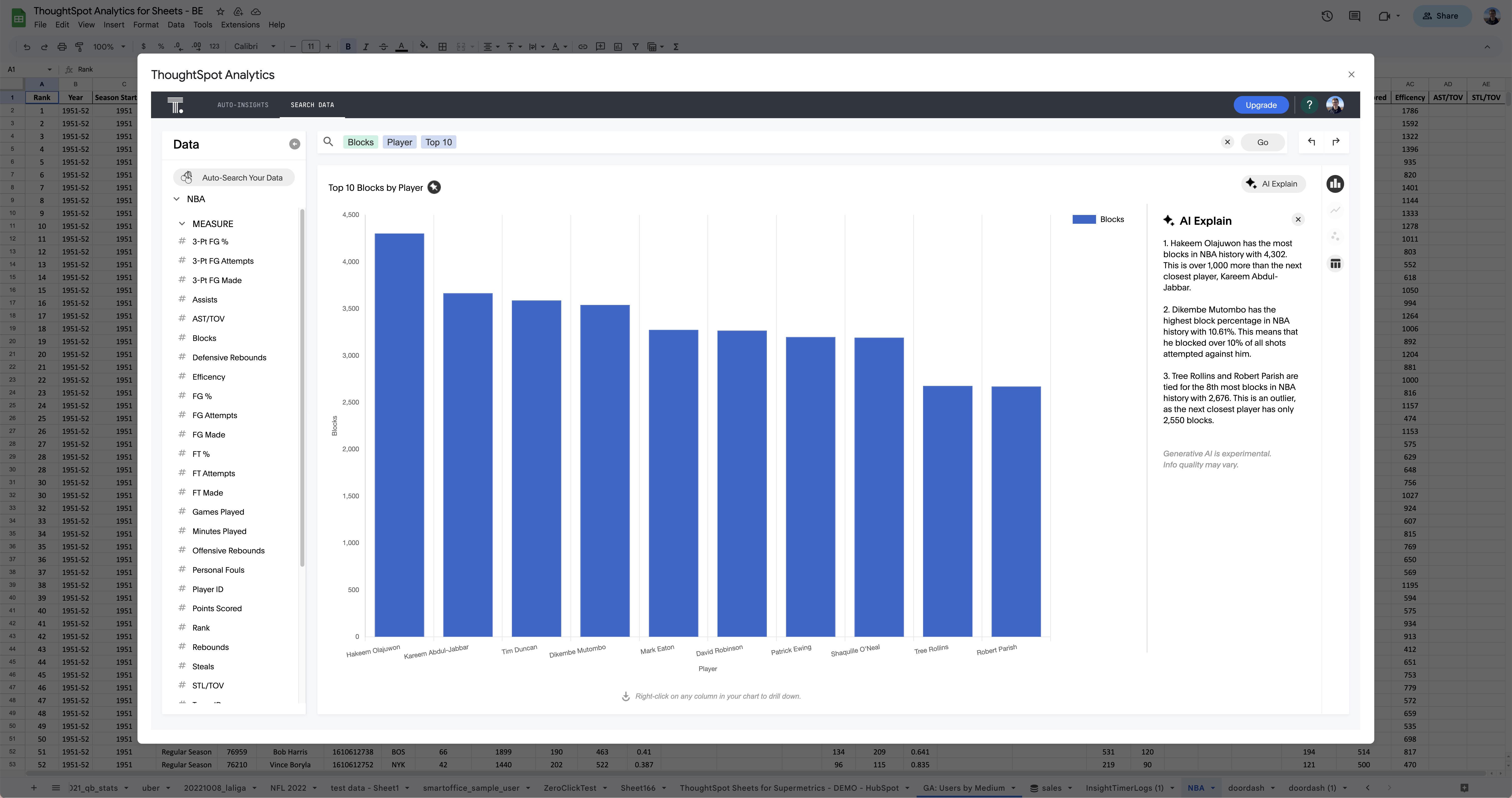Screen dimensions: 1512x798
Task: Open the help question mark icon
Action: [x=1309, y=105]
